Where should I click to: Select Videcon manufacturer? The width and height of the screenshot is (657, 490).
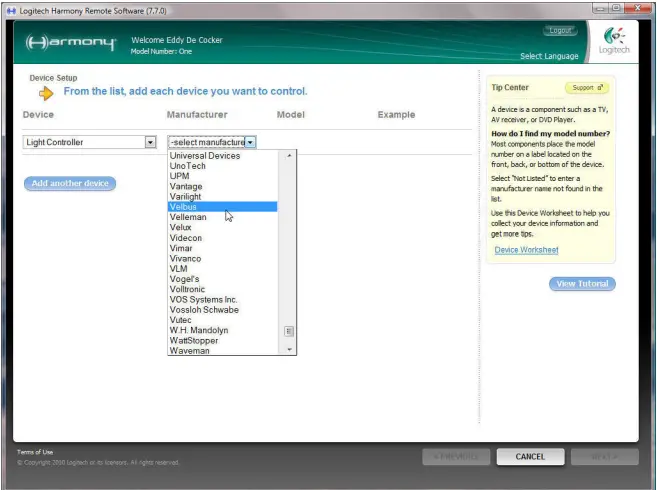pyautogui.click(x=222, y=238)
